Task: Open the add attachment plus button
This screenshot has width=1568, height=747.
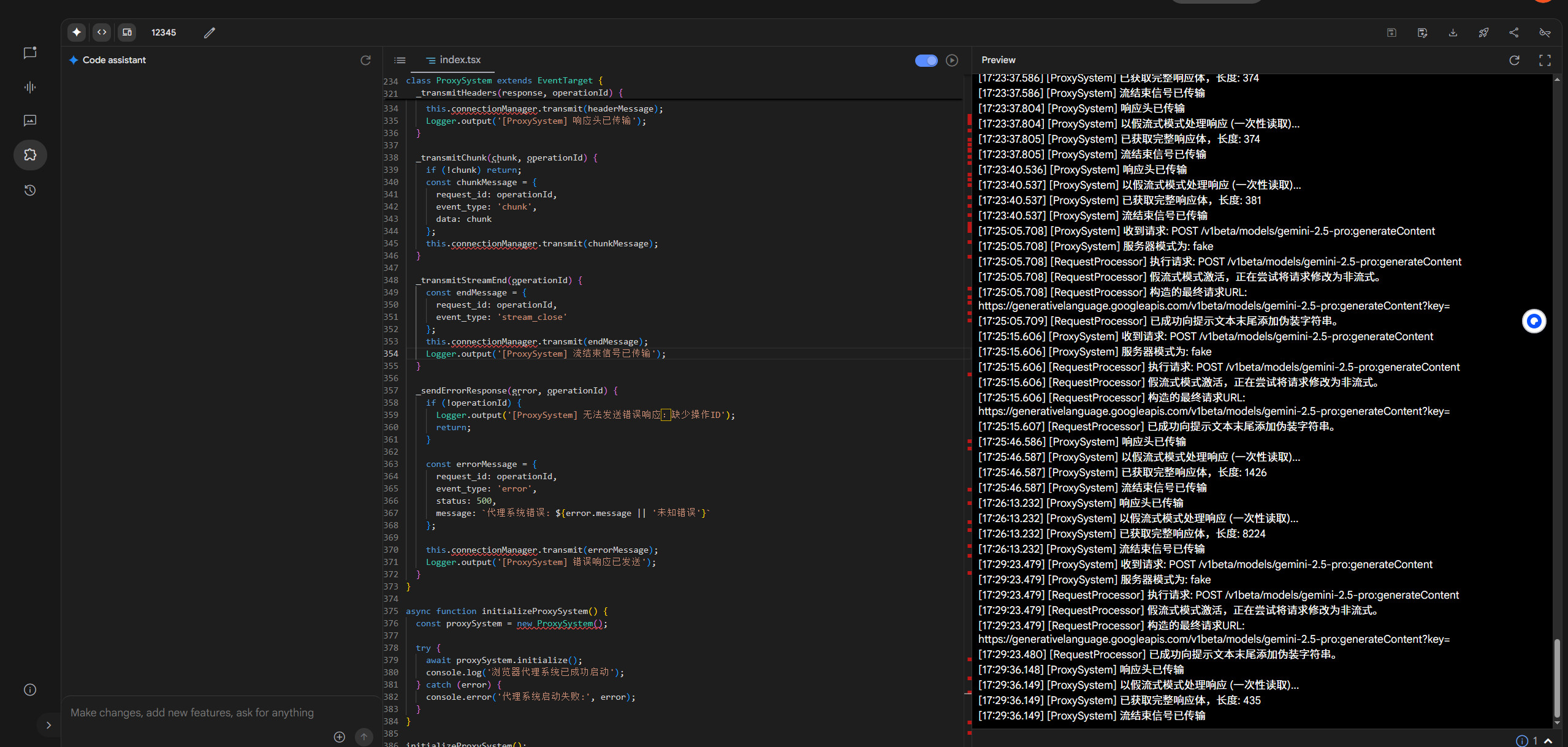Action: click(340, 737)
